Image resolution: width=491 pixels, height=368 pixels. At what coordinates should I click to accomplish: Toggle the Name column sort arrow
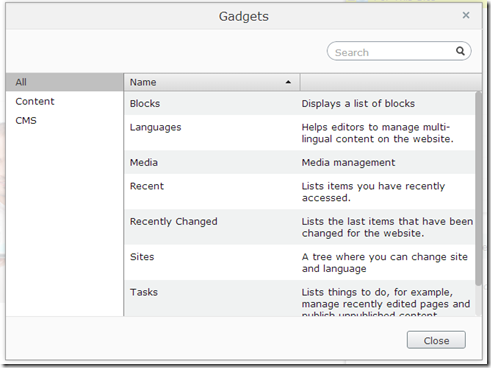coord(288,82)
